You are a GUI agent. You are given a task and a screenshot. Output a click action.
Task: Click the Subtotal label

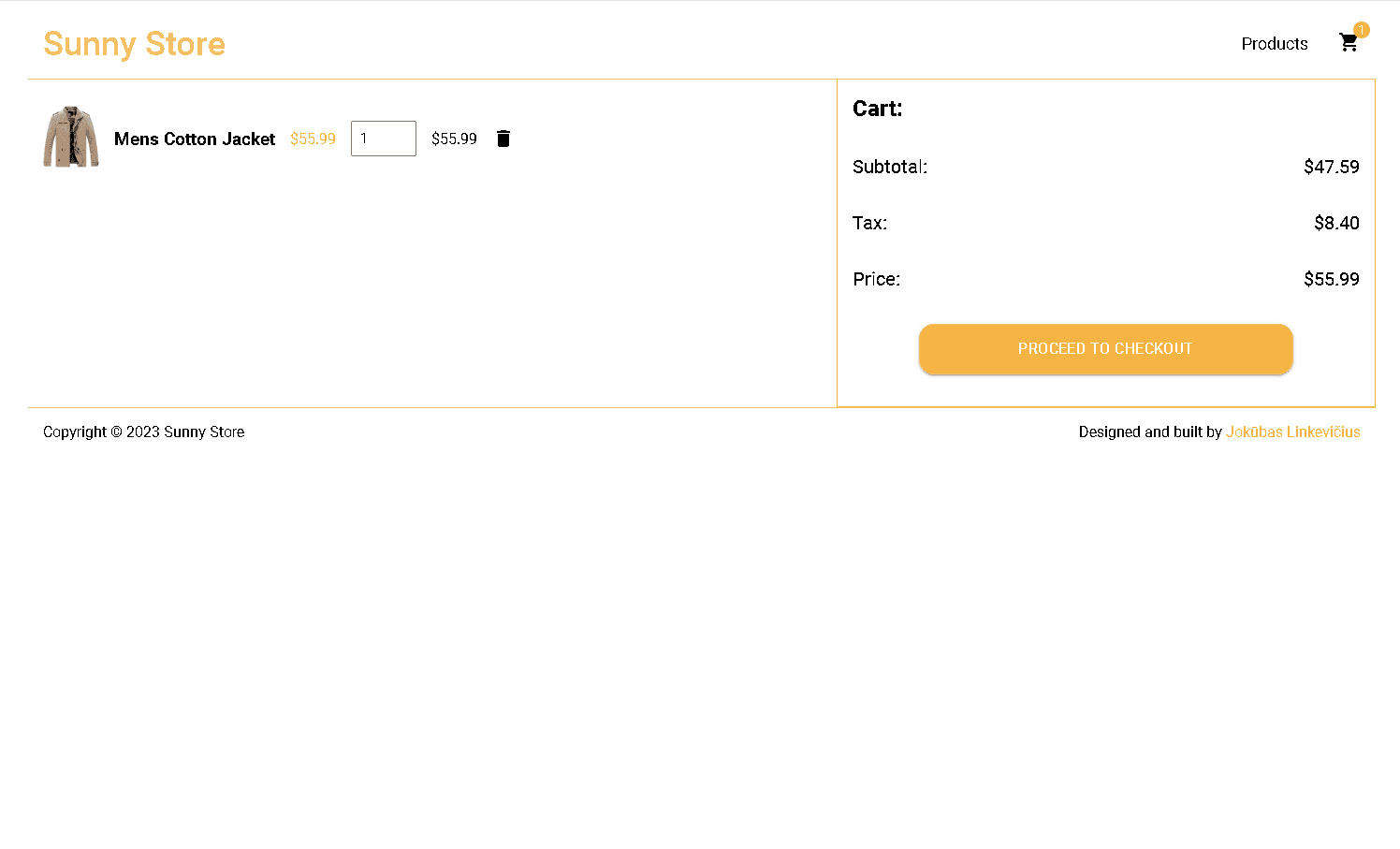click(889, 167)
